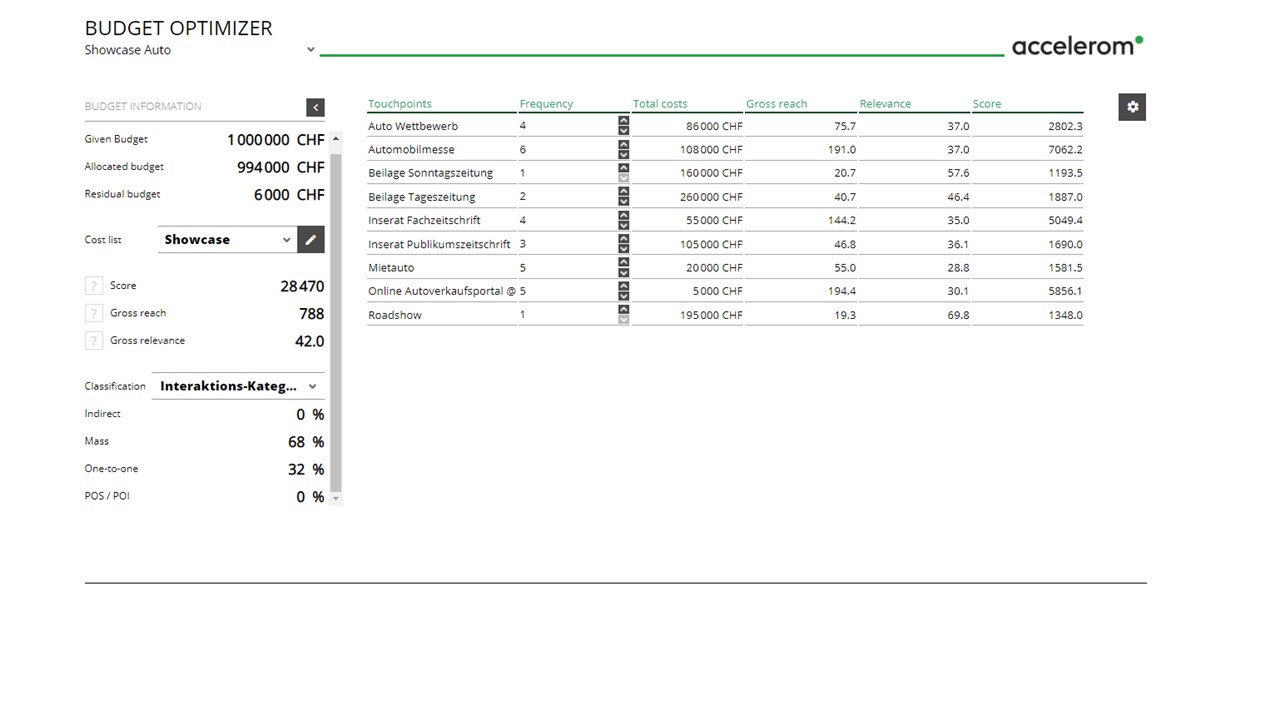1280x720 pixels.
Task: Sort table by Score column header
Action: pyautogui.click(x=986, y=104)
